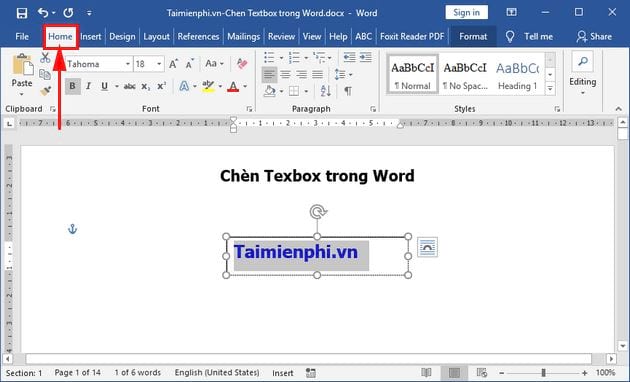Click Decrease Indent icon
Image resolution: width=630 pixels, height=382 pixels.
[x=349, y=57]
